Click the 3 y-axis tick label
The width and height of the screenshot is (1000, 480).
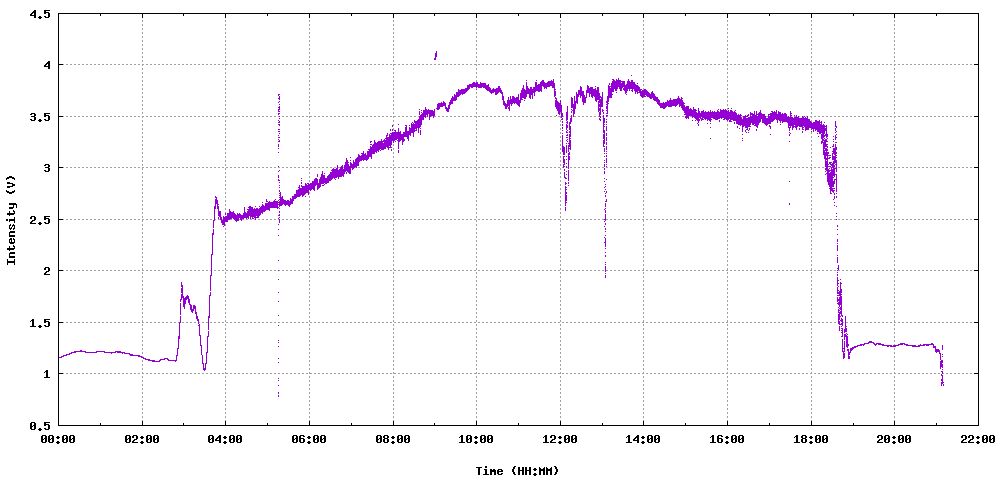pyautogui.click(x=47, y=168)
